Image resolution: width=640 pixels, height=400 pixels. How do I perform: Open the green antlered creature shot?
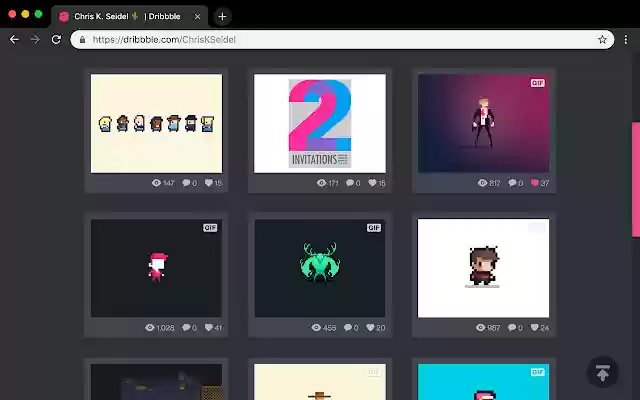pyautogui.click(x=320, y=268)
